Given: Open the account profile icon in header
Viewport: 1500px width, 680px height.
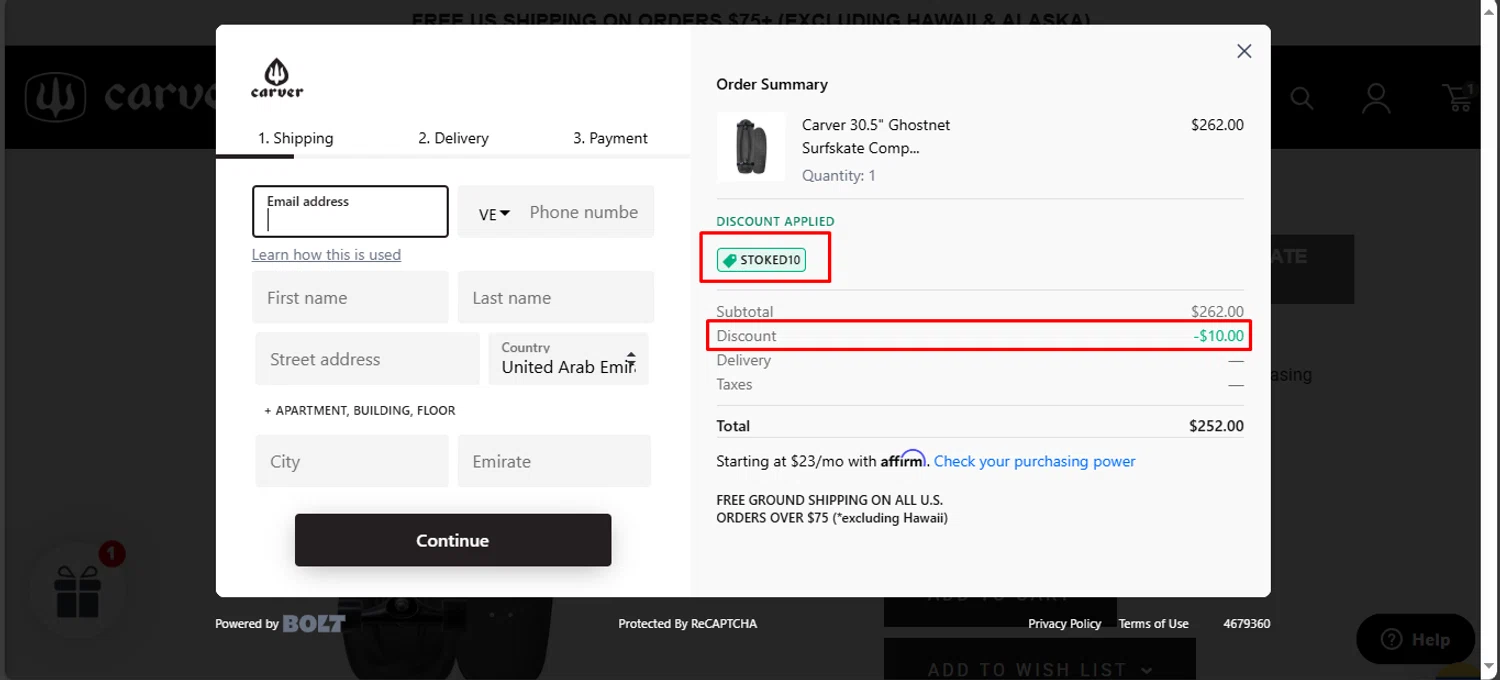Looking at the screenshot, I should (x=1376, y=98).
